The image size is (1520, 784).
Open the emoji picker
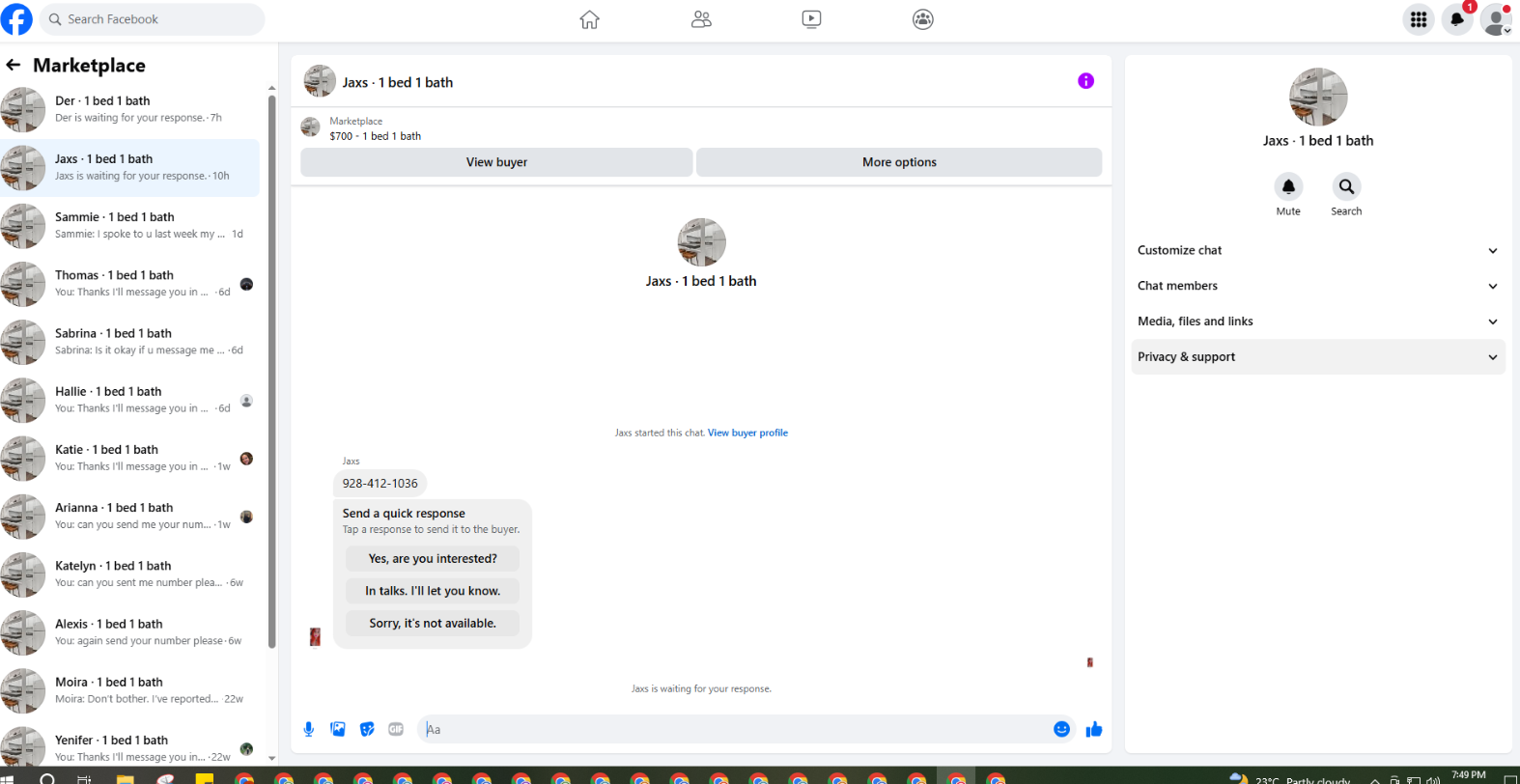coord(1061,729)
